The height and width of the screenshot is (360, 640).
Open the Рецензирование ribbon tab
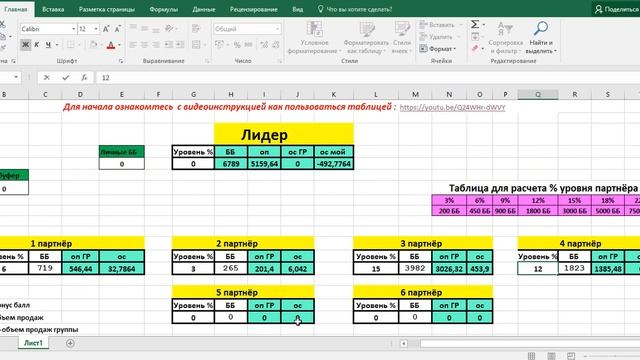tap(253, 9)
